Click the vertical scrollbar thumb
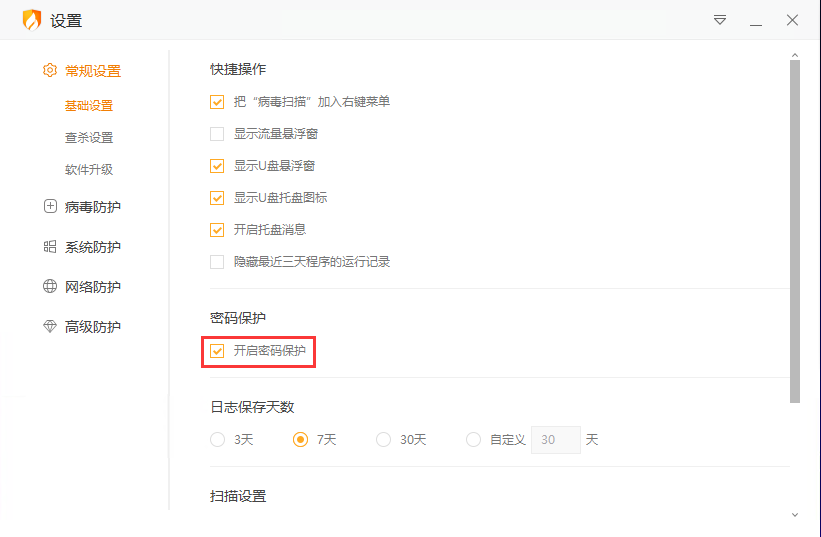The height and width of the screenshot is (537, 821). click(795, 230)
